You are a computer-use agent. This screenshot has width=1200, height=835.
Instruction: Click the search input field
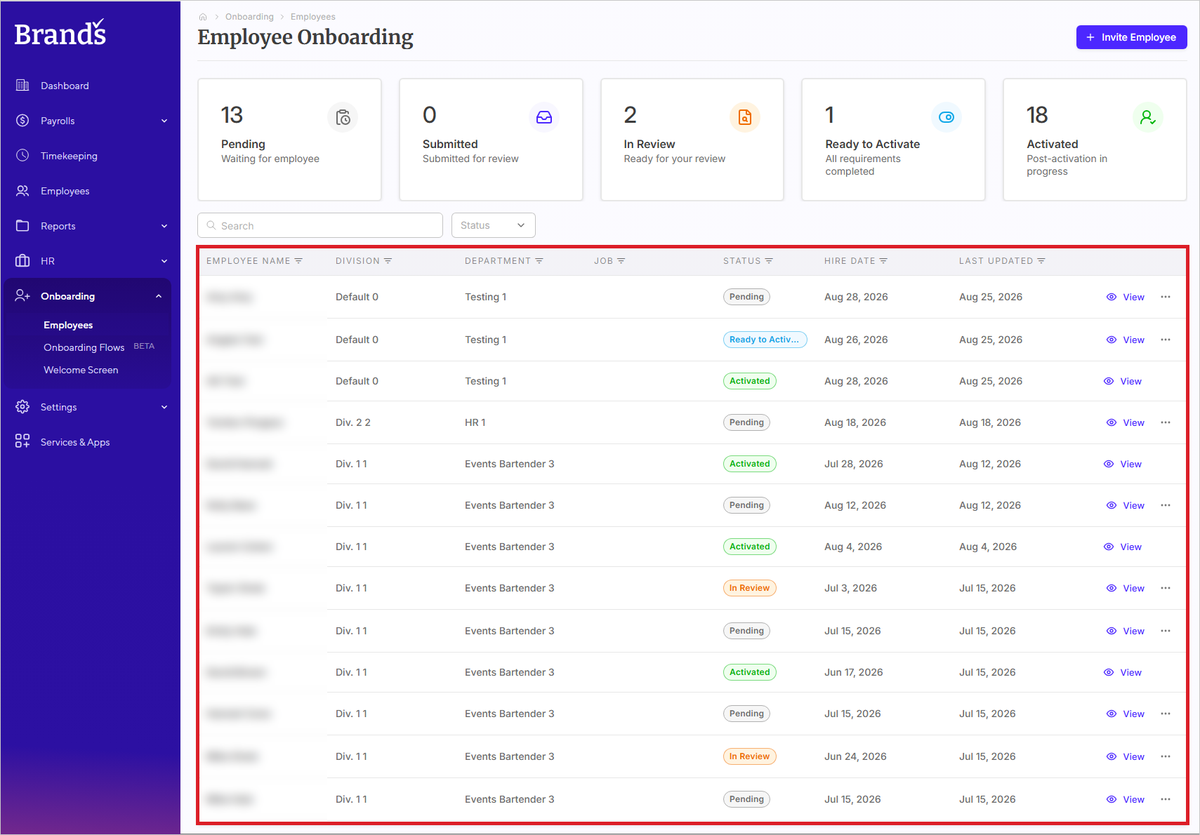320,225
